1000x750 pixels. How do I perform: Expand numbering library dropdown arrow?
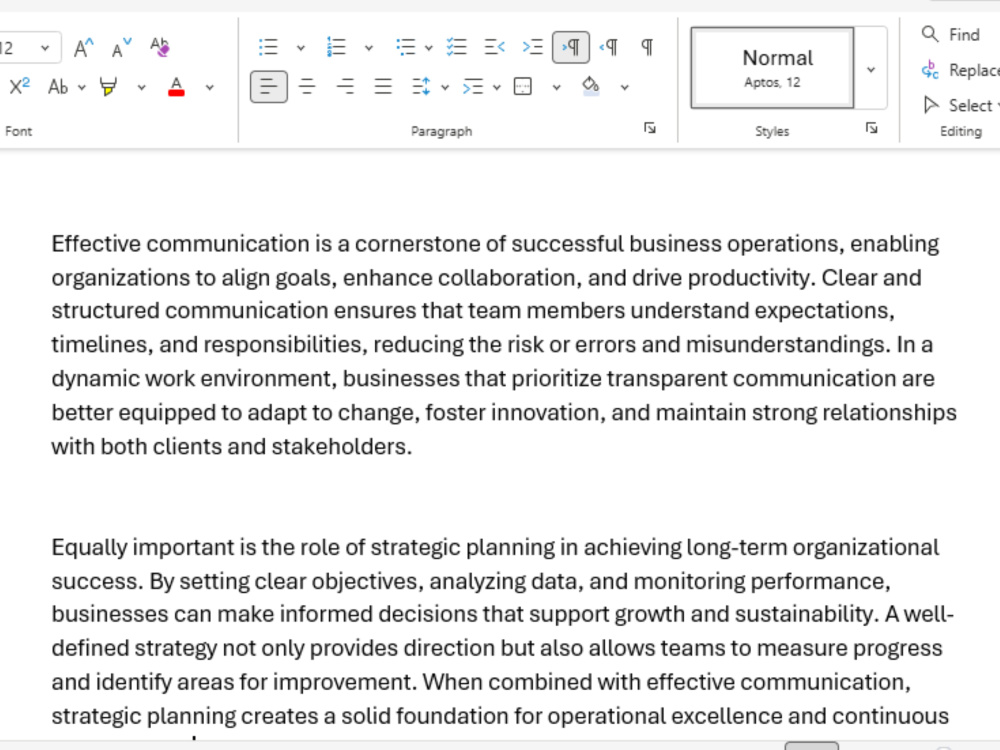369,48
